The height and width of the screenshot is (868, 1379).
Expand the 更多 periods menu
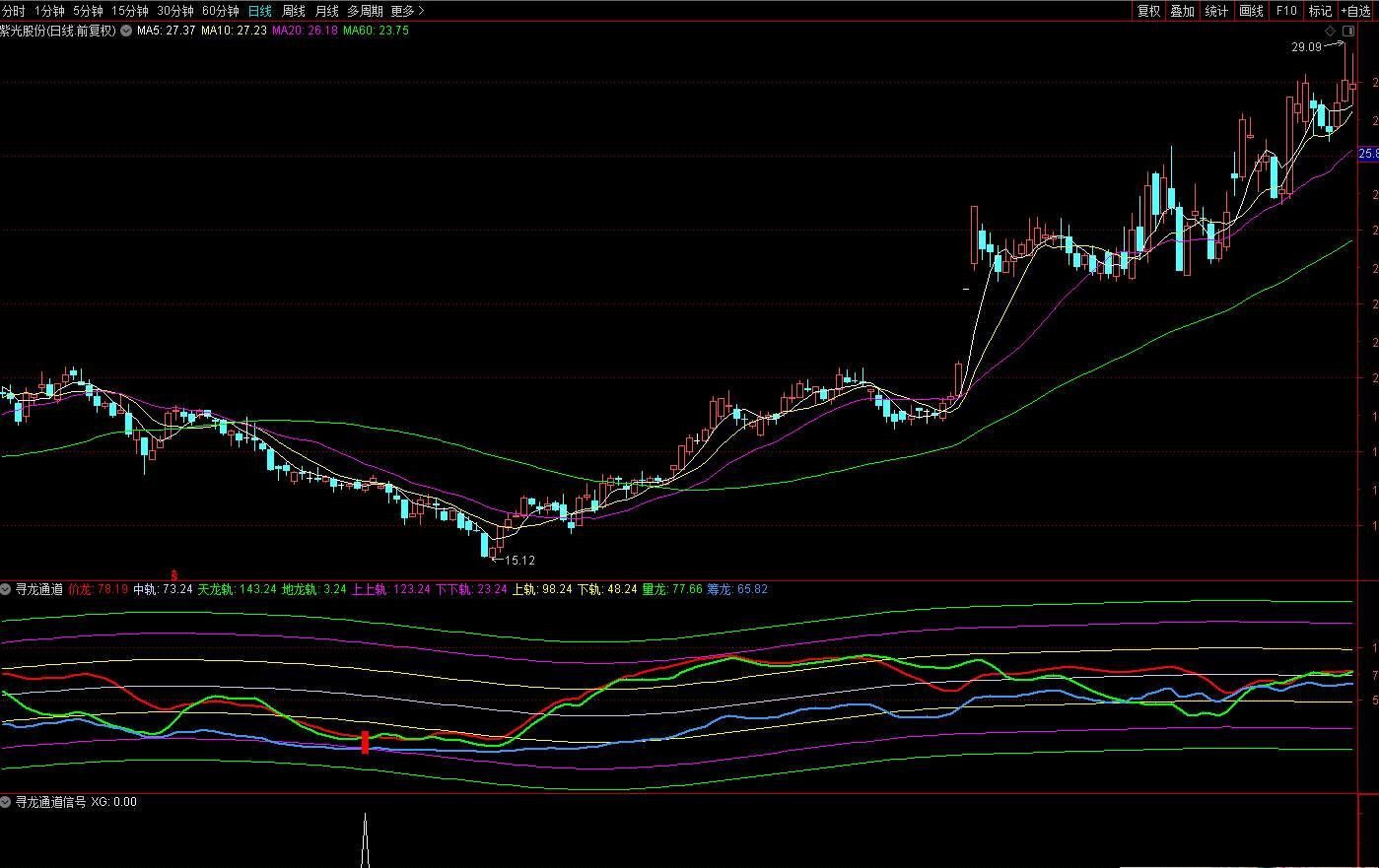(x=407, y=11)
